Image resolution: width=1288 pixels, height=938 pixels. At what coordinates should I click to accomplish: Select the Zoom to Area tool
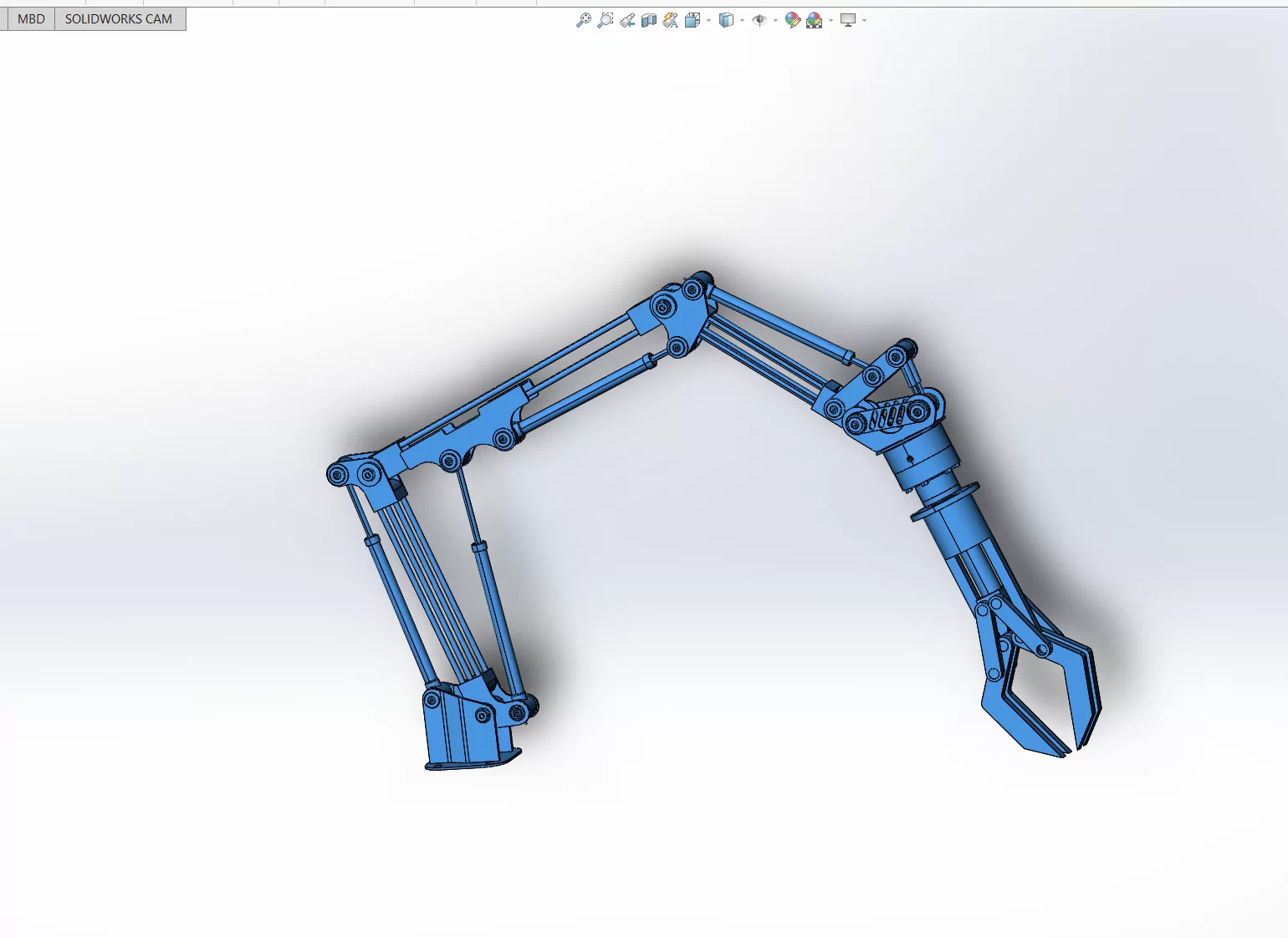coord(606,20)
